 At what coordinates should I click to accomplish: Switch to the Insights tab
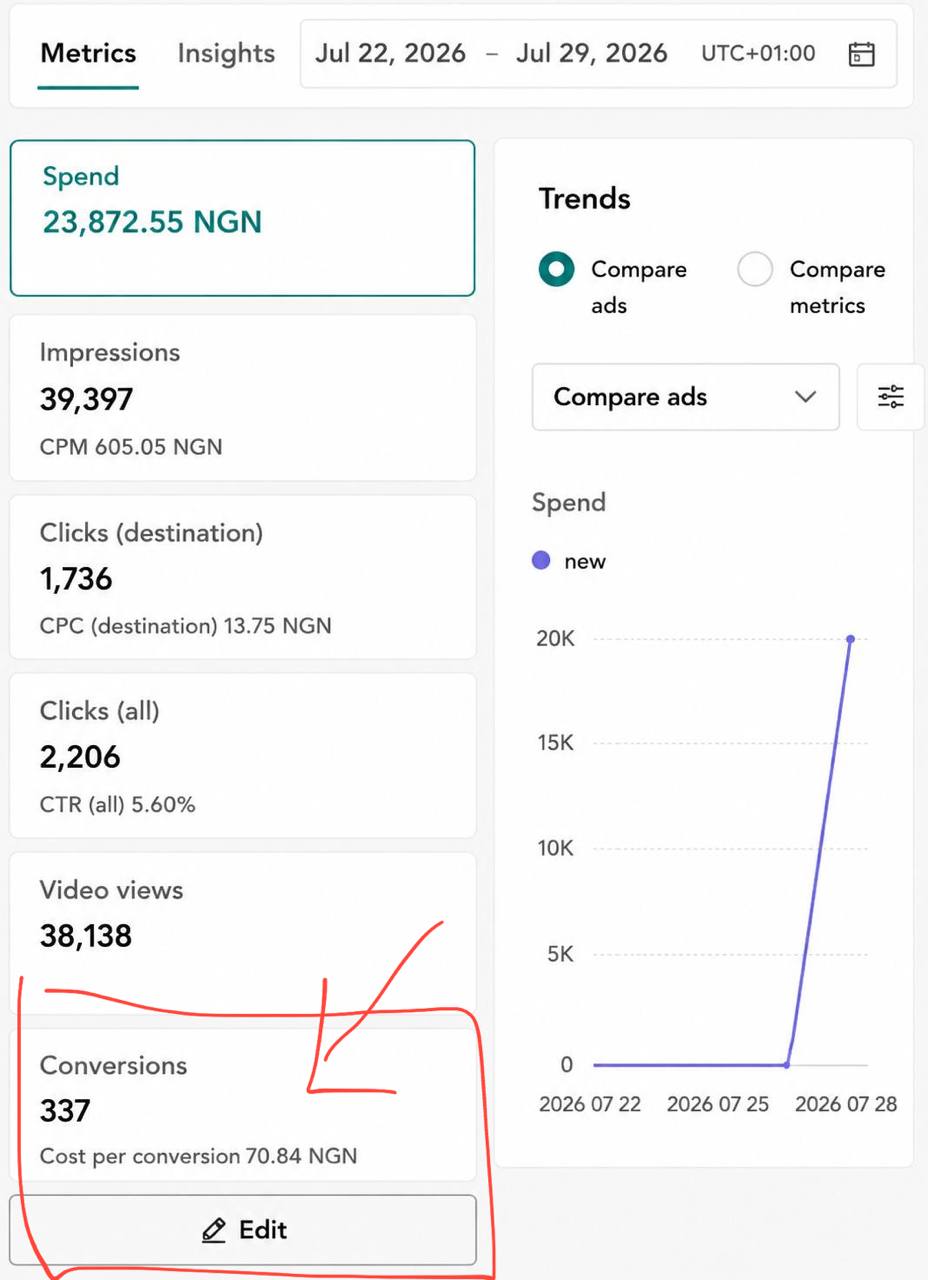226,53
